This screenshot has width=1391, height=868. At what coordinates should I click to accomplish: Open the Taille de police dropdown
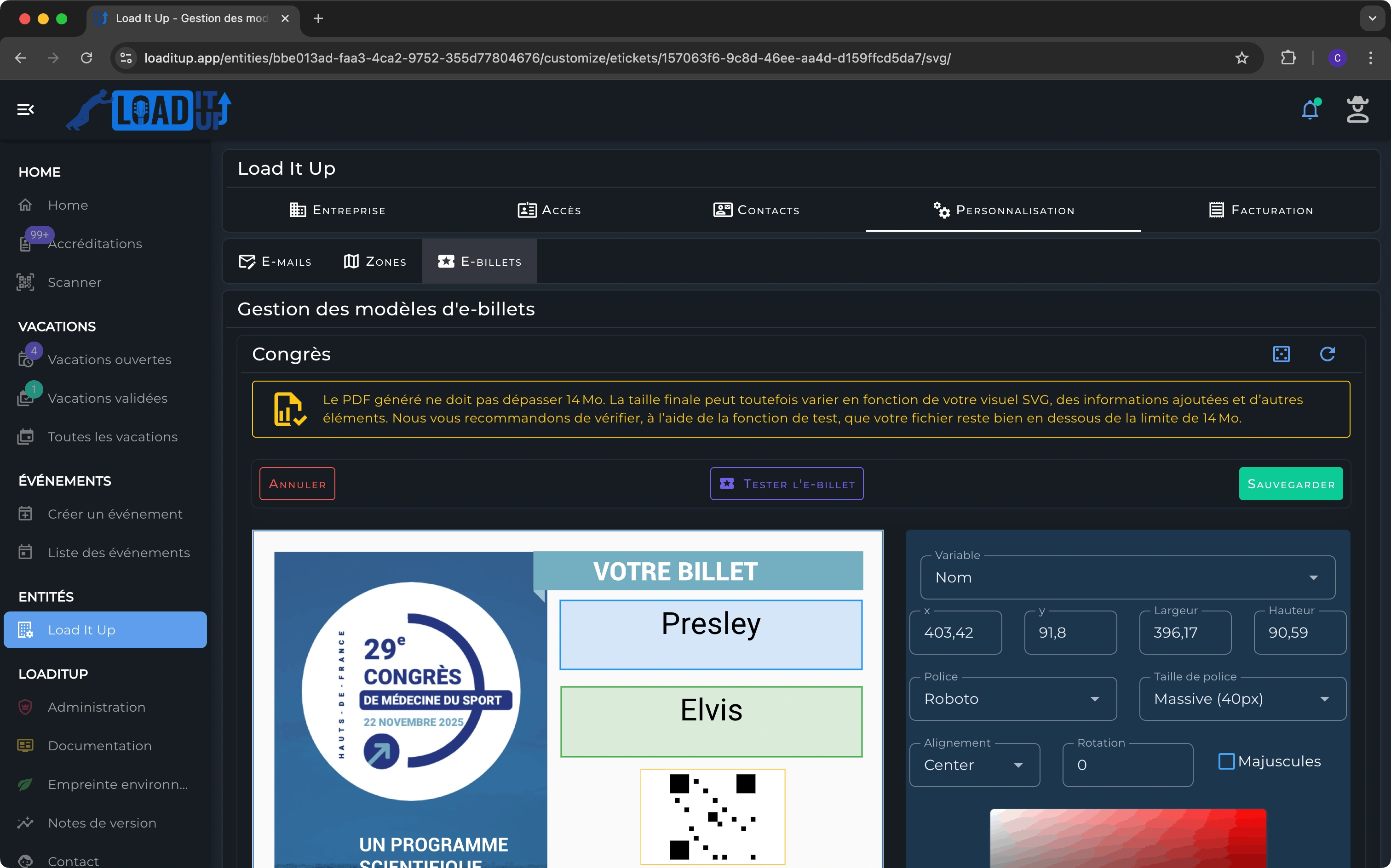1242,699
